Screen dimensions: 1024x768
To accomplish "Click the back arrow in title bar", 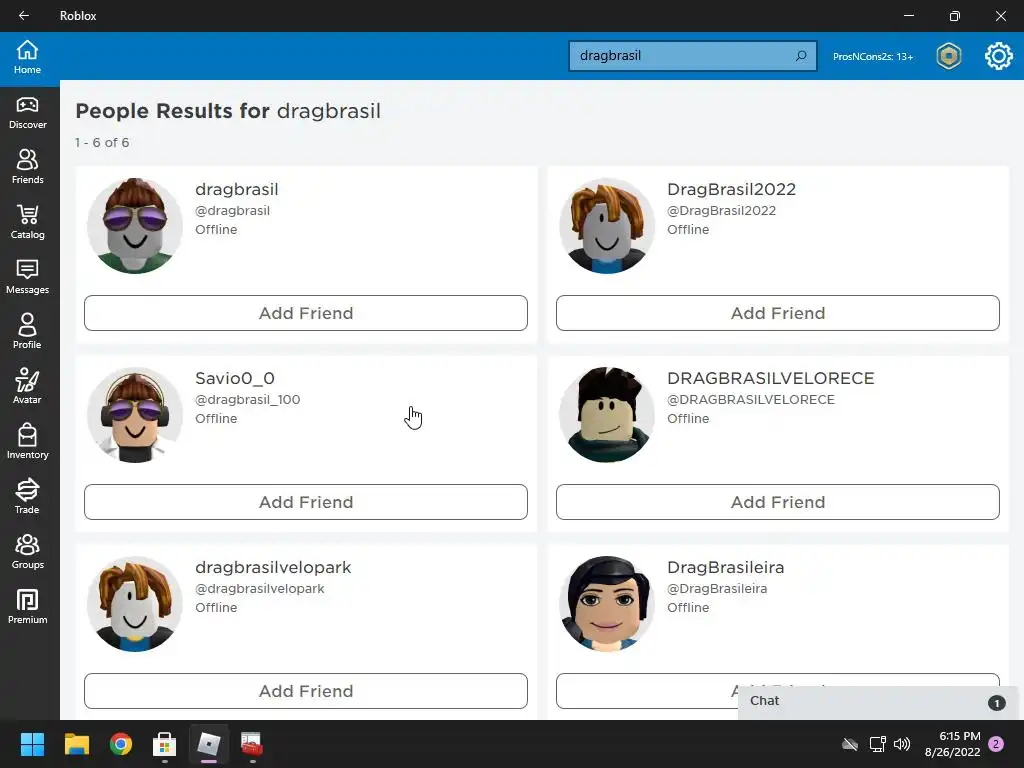I will (x=24, y=16).
